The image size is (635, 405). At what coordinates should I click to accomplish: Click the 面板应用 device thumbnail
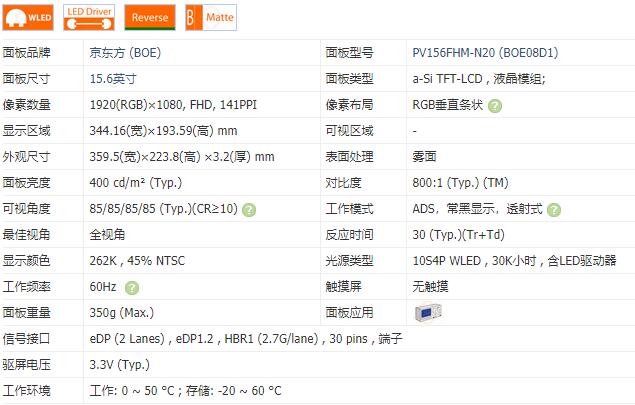click(428, 313)
